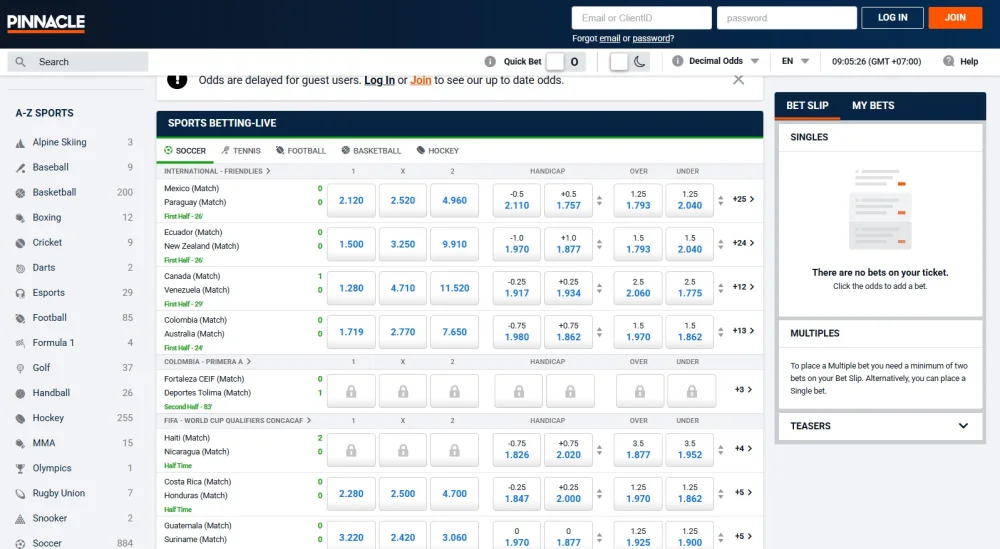Bet Venezuela win at 11.520
The image size is (1000, 549).
click(x=454, y=288)
